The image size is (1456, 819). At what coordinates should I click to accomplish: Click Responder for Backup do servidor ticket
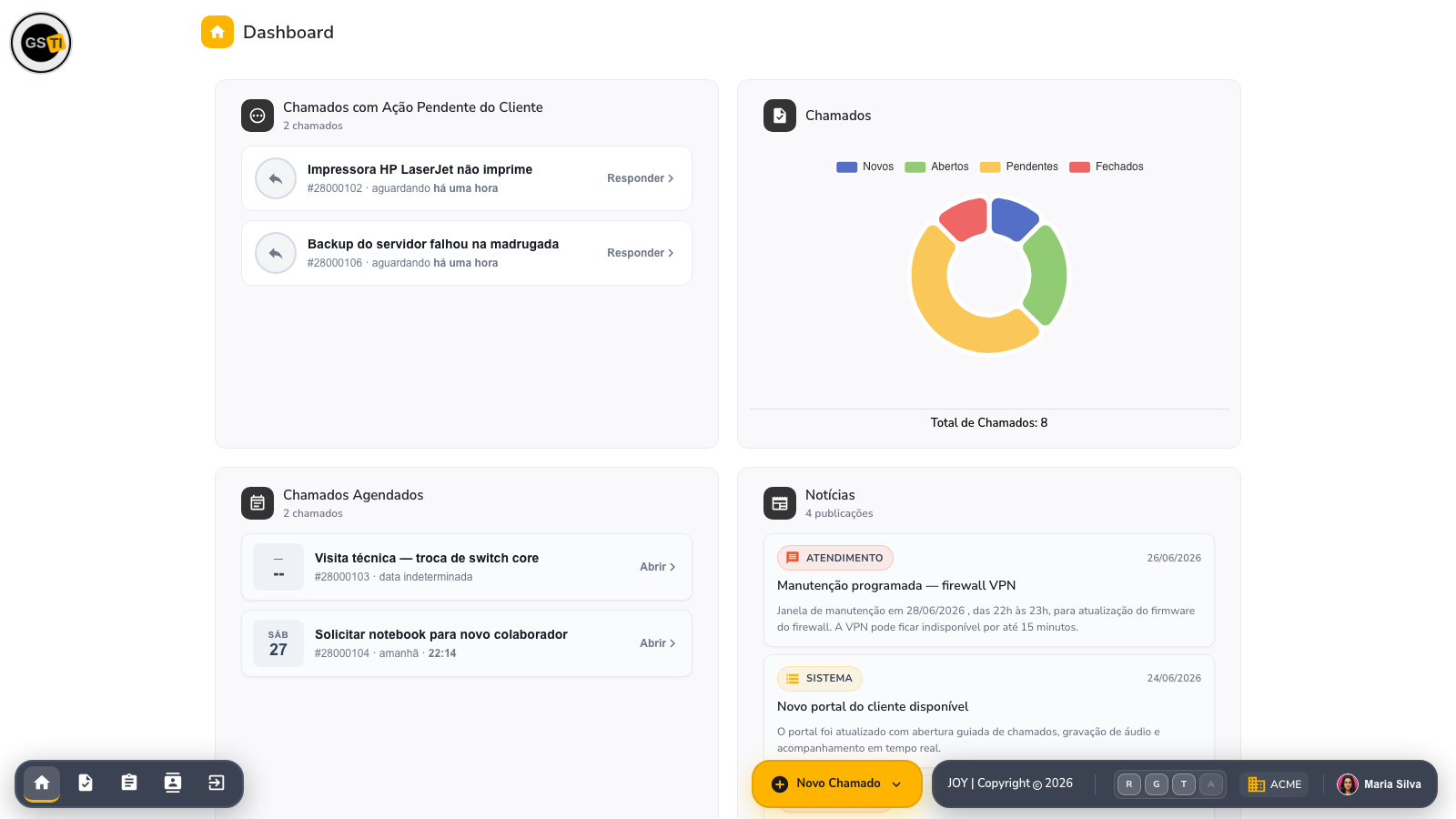(641, 253)
